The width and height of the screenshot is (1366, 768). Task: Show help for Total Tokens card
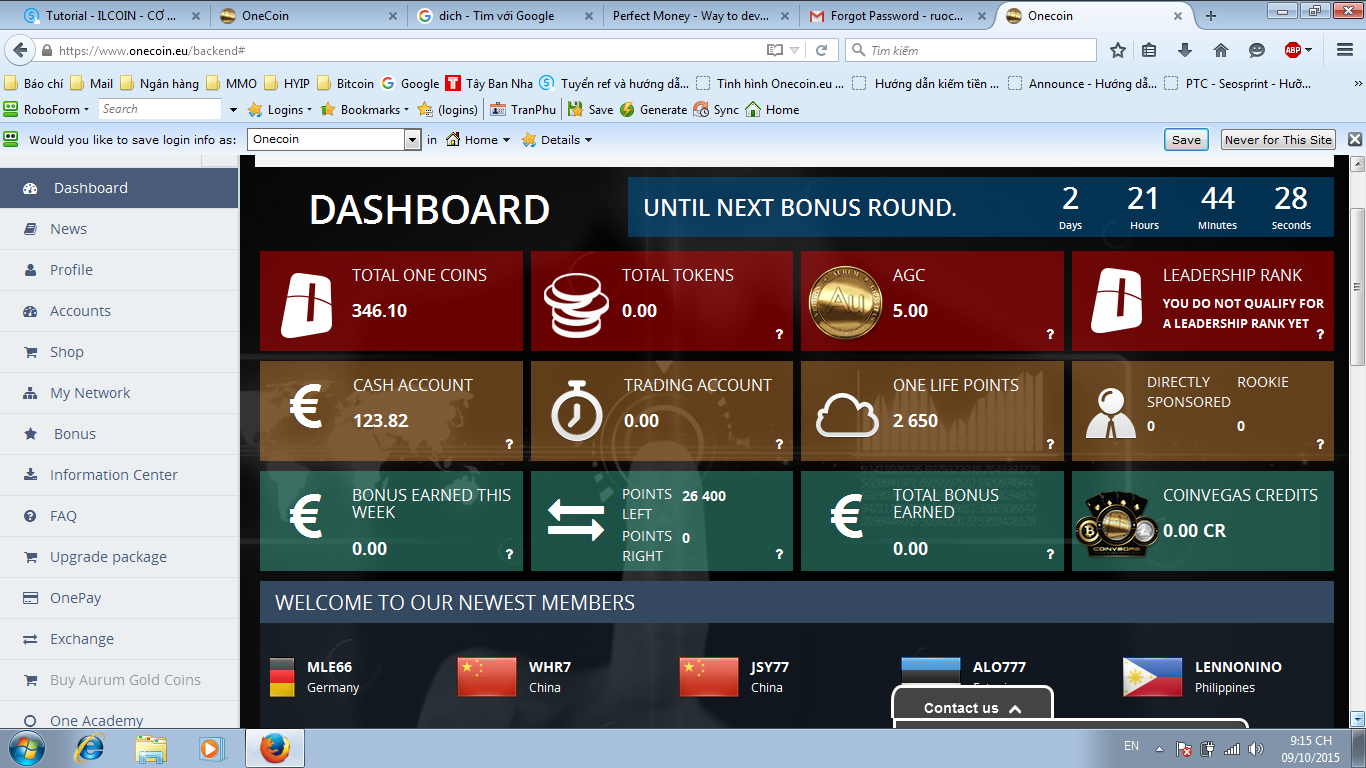(x=780, y=335)
